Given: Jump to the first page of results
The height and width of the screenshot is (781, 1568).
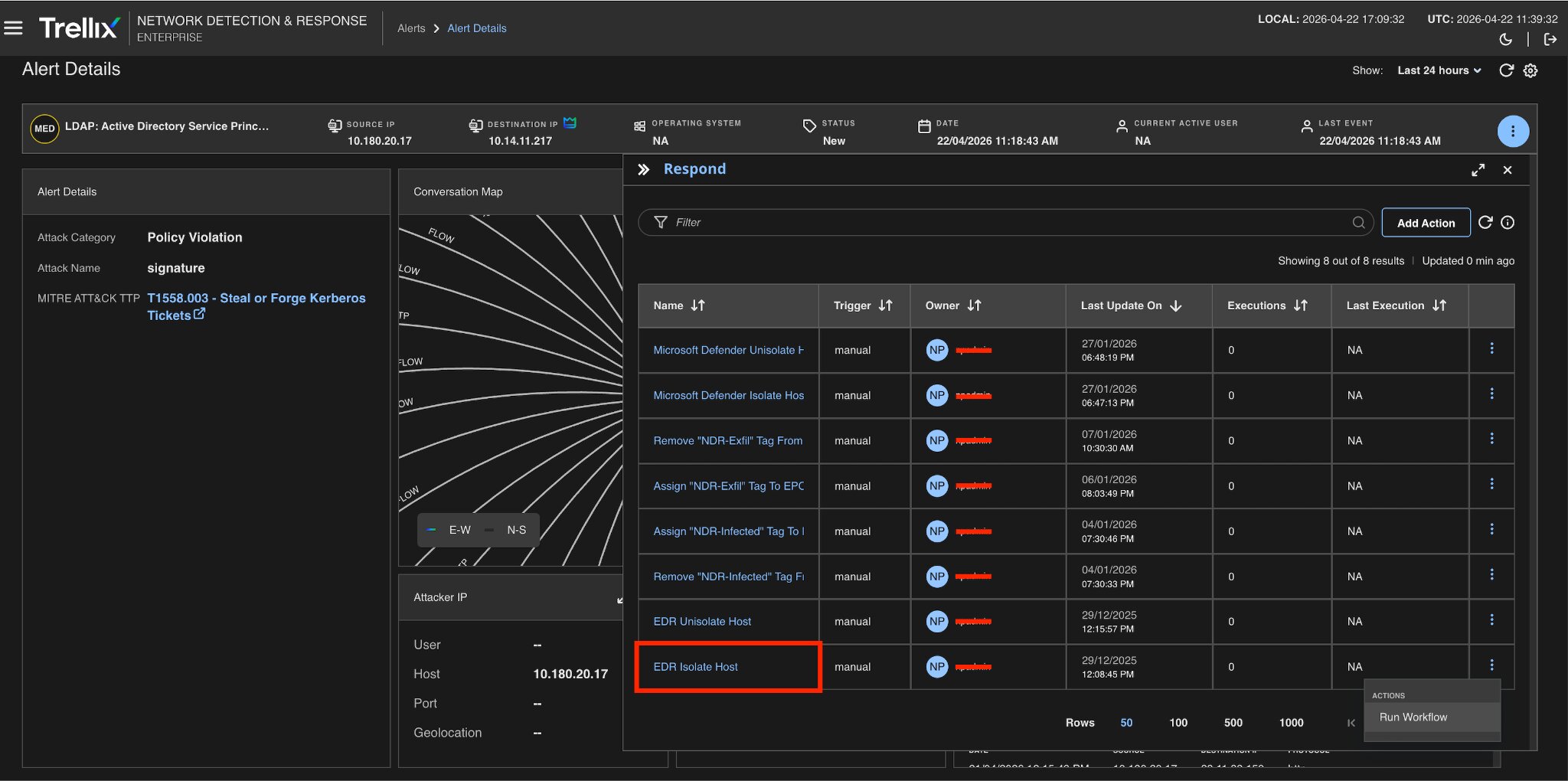Looking at the screenshot, I should point(1351,723).
